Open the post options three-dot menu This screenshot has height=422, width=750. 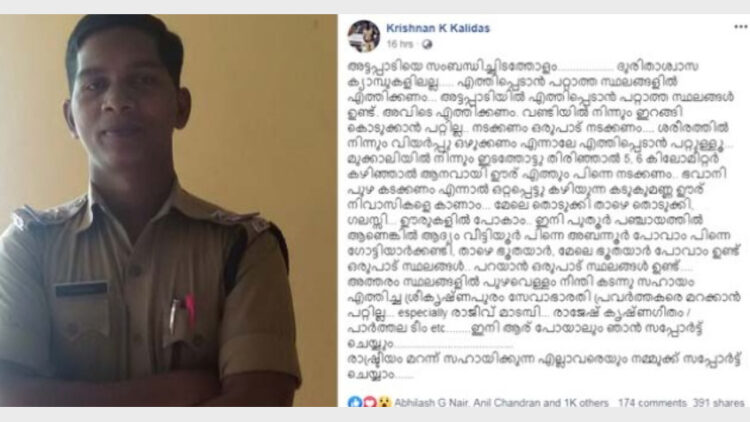click(x=740, y=27)
